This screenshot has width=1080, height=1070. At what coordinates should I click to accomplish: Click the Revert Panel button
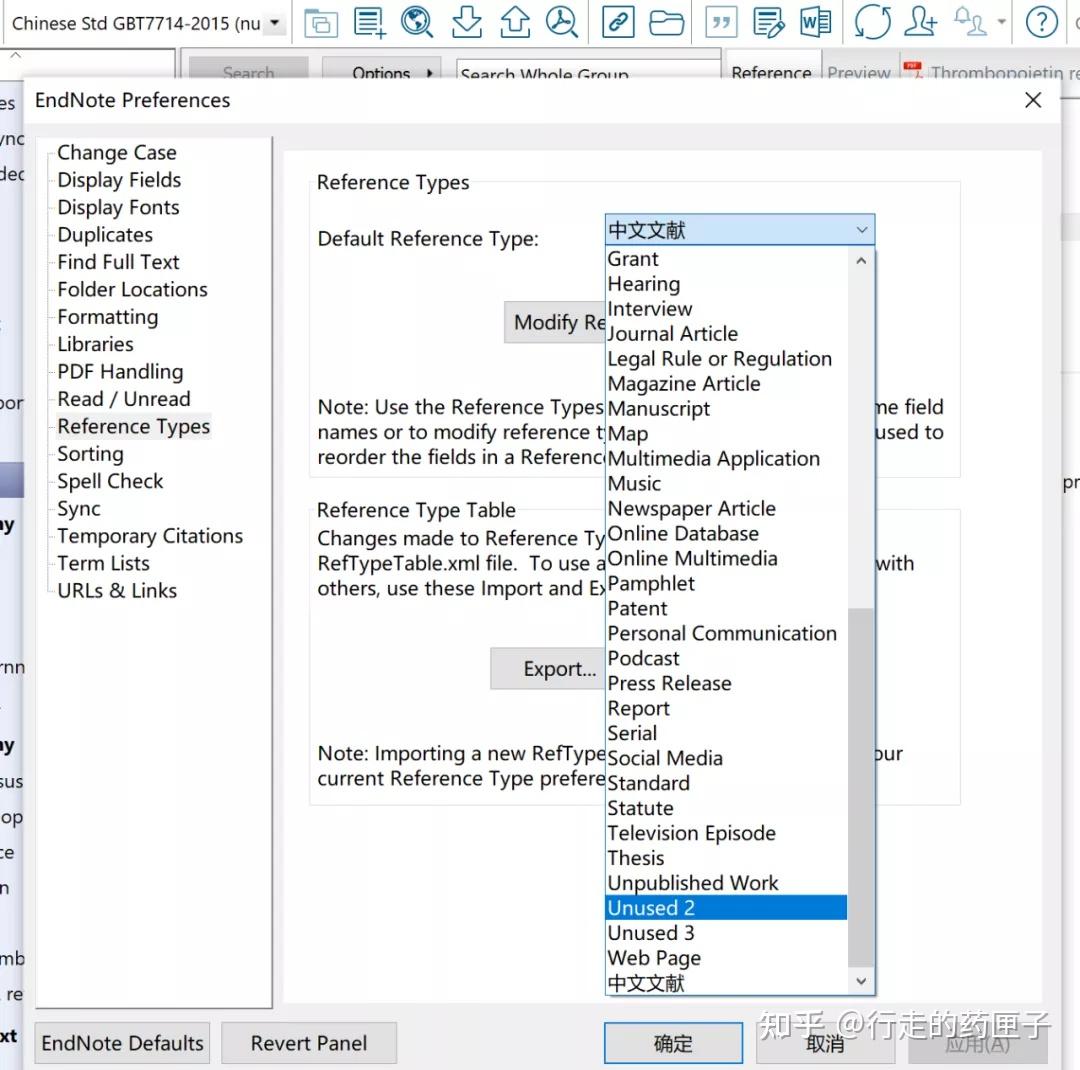[309, 1043]
